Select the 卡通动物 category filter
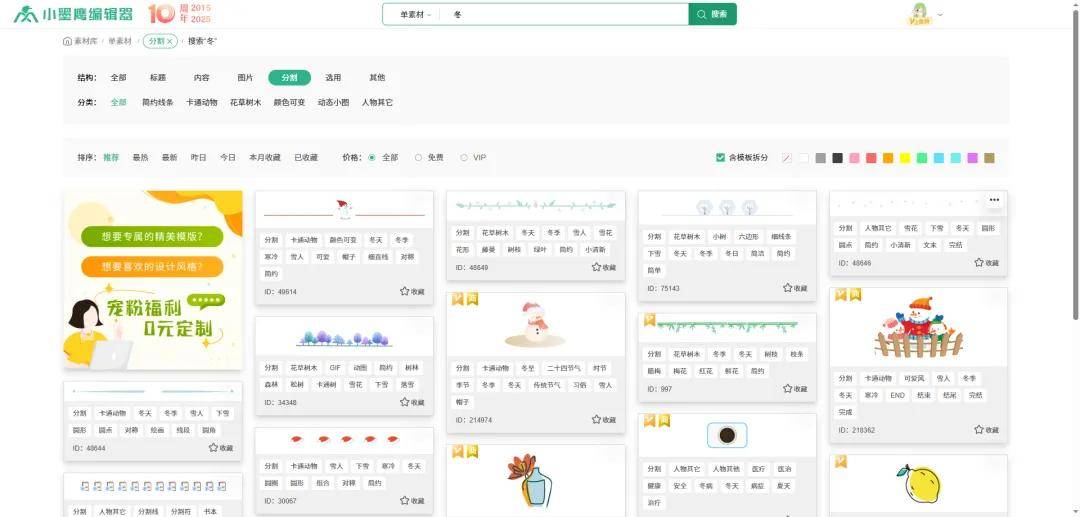This screenshot has height=517, width=1080. pyautogui.click(x=201, y=102)
